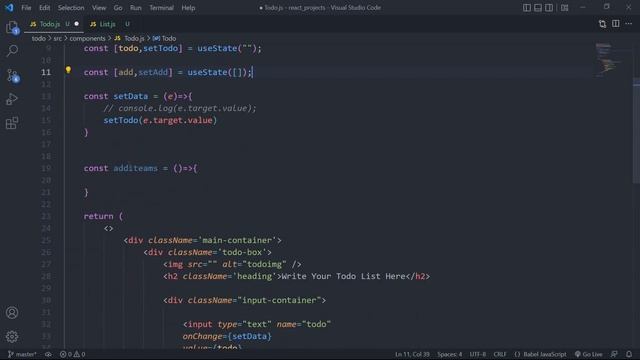Click the unsaved dot on Todo.js tab
The width and height of the screenshot is (640, 360).
click(x=77, y=24)
